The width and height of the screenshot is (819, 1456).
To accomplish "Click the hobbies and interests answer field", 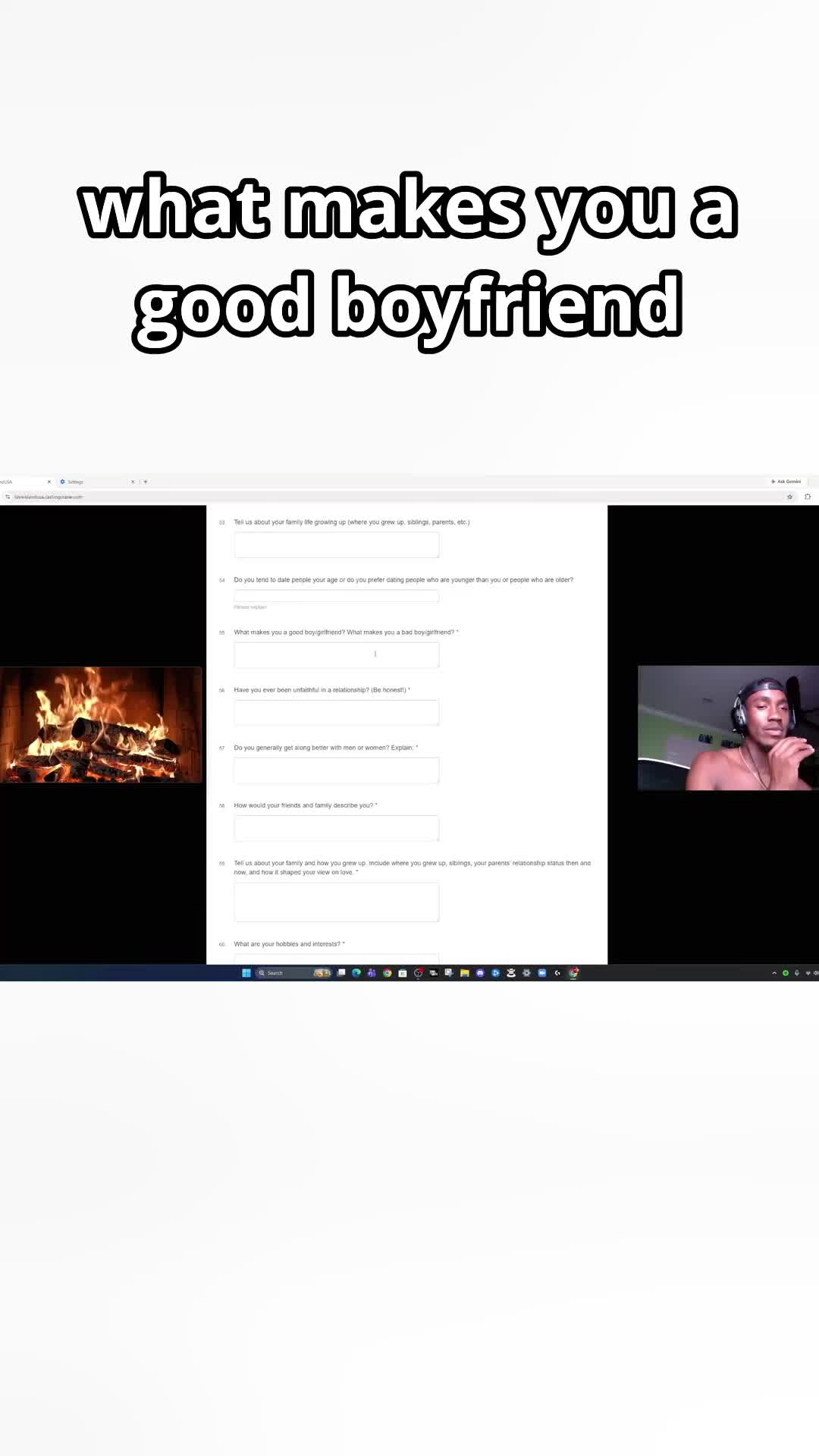I will coord(337,959).
